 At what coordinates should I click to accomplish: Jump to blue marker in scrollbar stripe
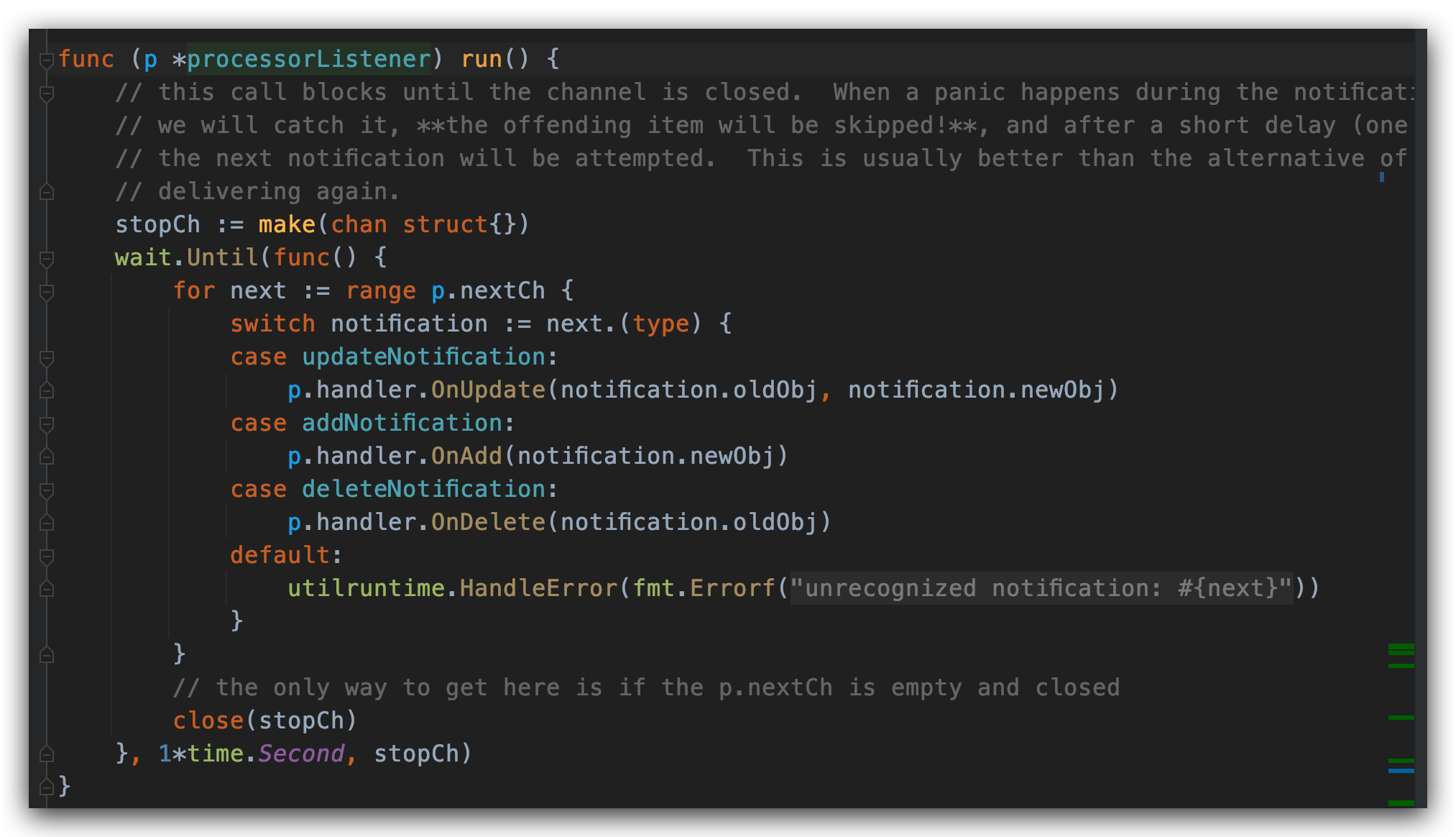point(1401,770)
